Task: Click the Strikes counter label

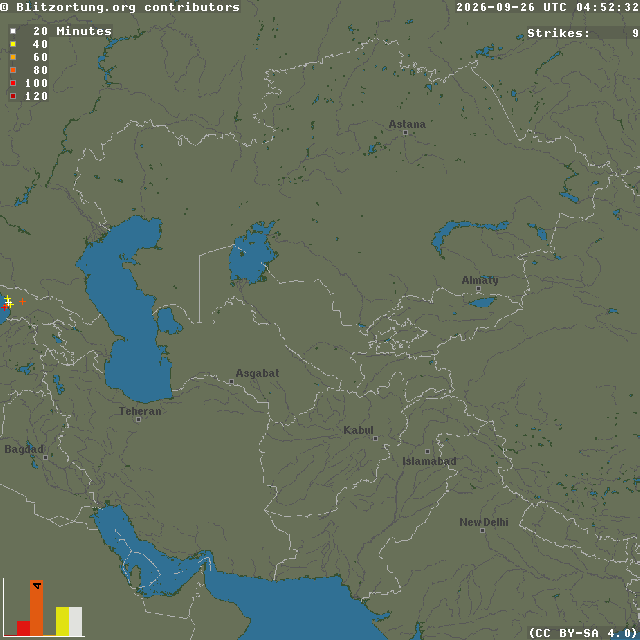Action: [558, 33]
